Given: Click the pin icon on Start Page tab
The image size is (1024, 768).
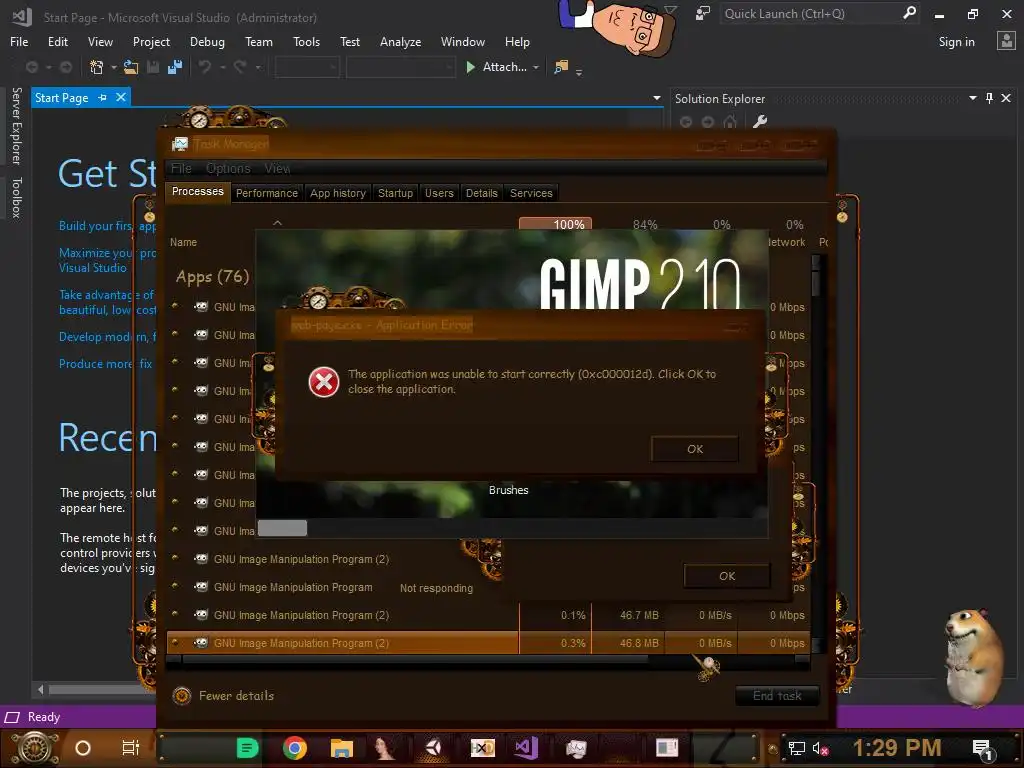Looking at the screenshot, I should pos(103,97).
